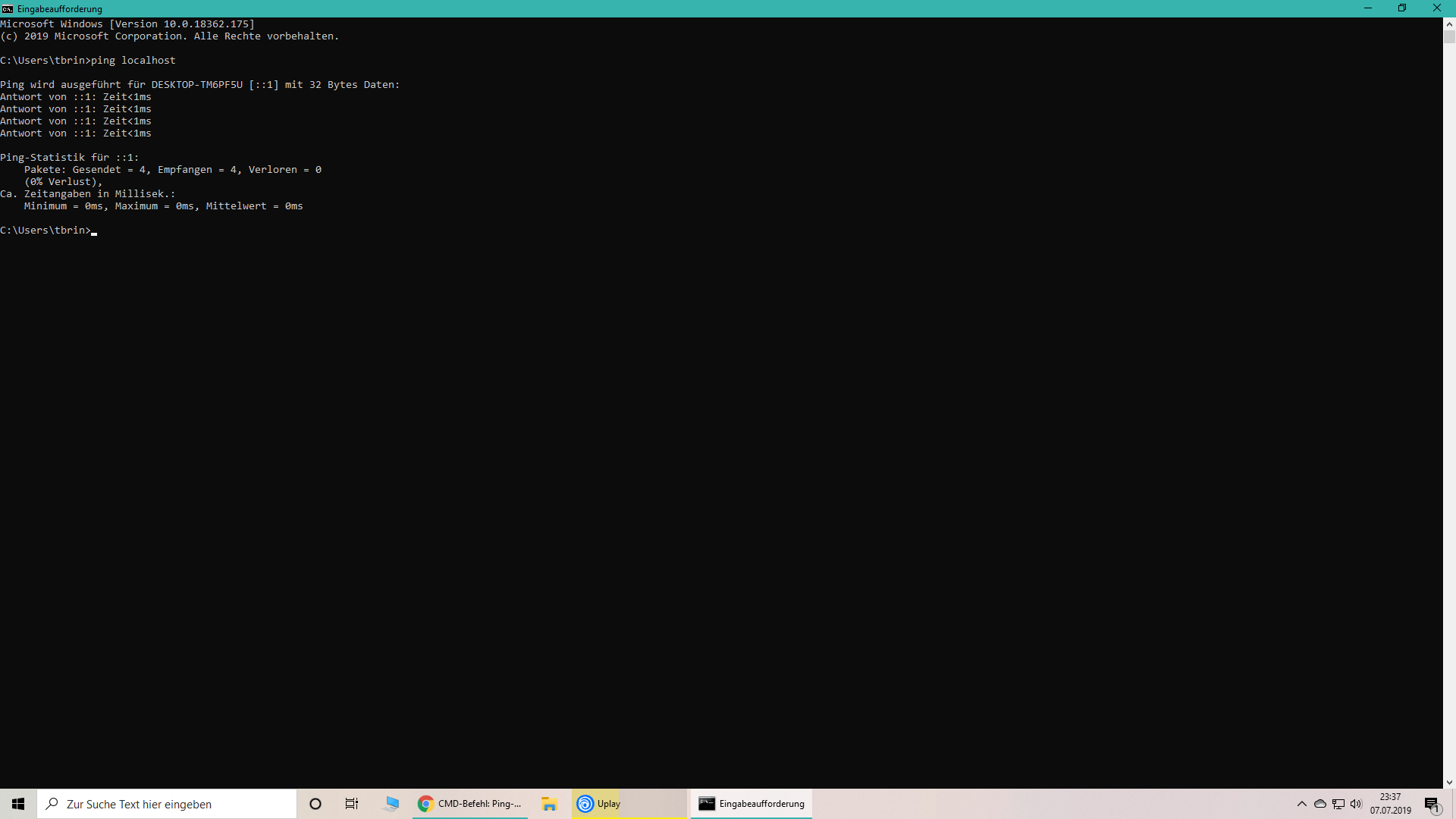Open the OneDrive cloud tray icon

point(1320,804)
